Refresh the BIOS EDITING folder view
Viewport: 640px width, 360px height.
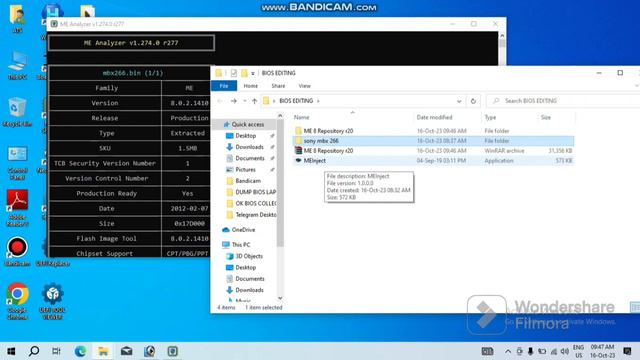click(473, 101)
